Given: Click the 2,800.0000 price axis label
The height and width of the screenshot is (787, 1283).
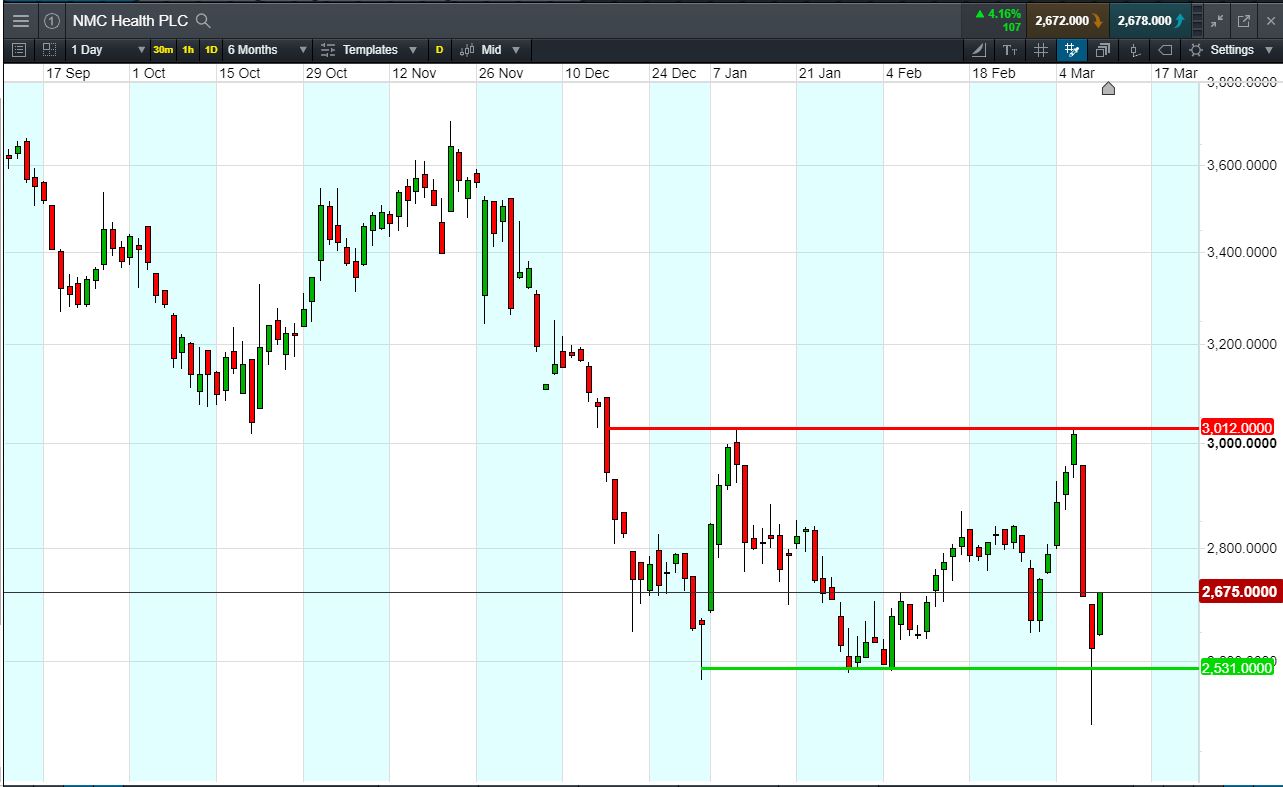Looking at the screenshot, I should click(x=1241, y=548).
